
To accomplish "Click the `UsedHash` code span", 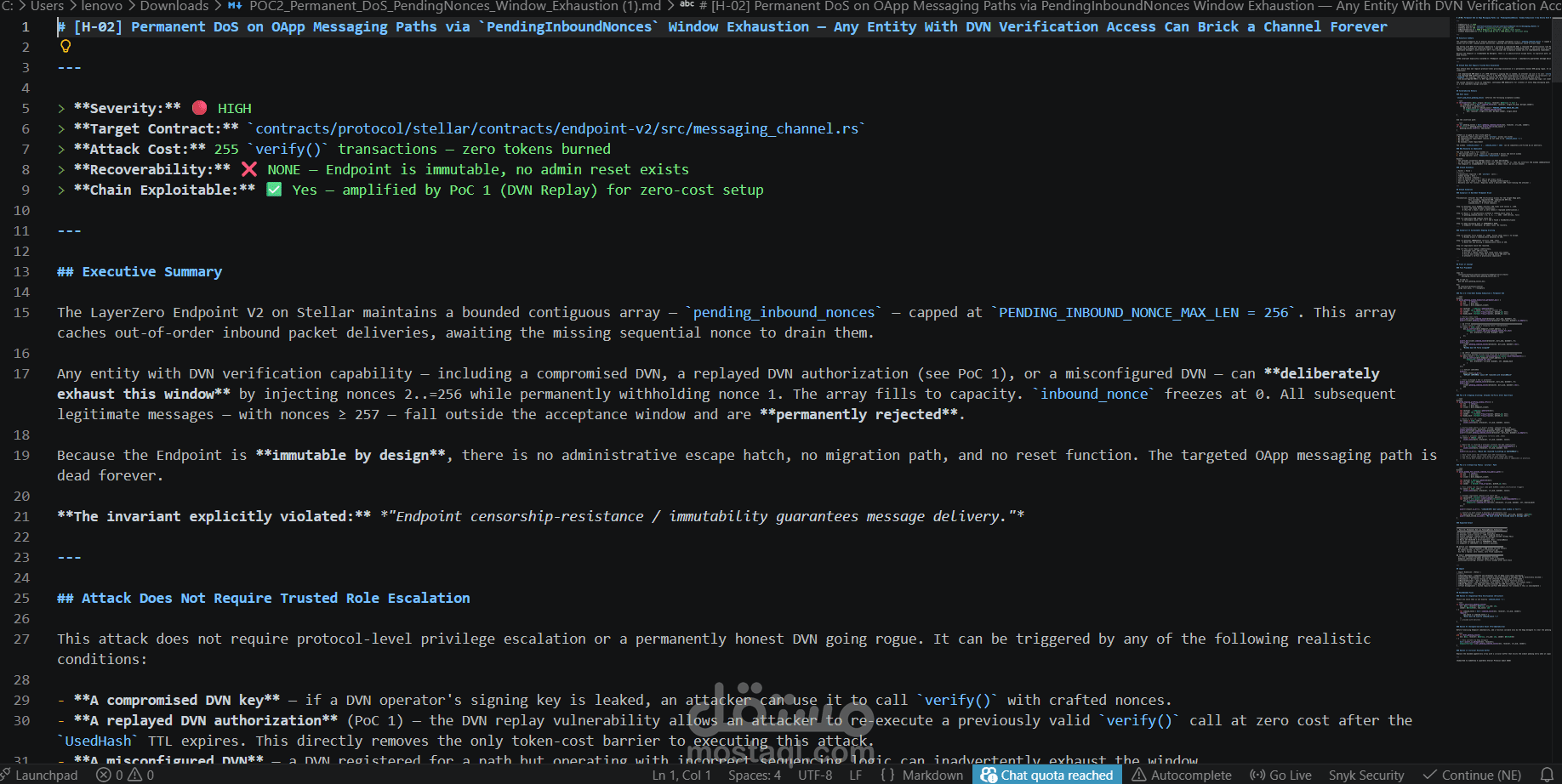I will click(x=99, y=741).
